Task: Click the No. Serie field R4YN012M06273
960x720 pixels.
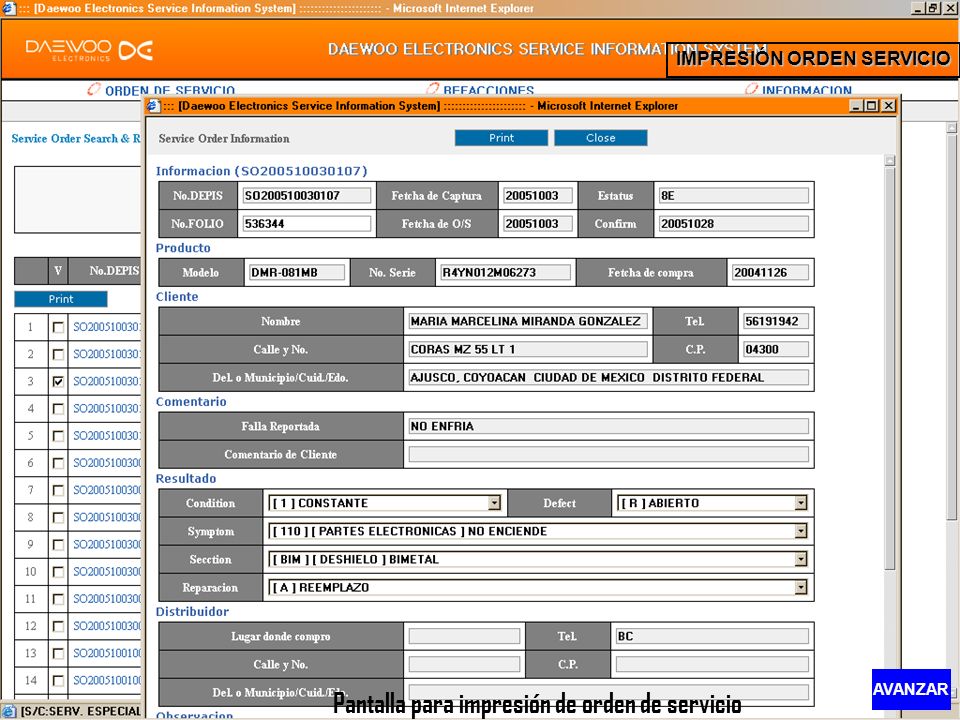Action: 506,272
